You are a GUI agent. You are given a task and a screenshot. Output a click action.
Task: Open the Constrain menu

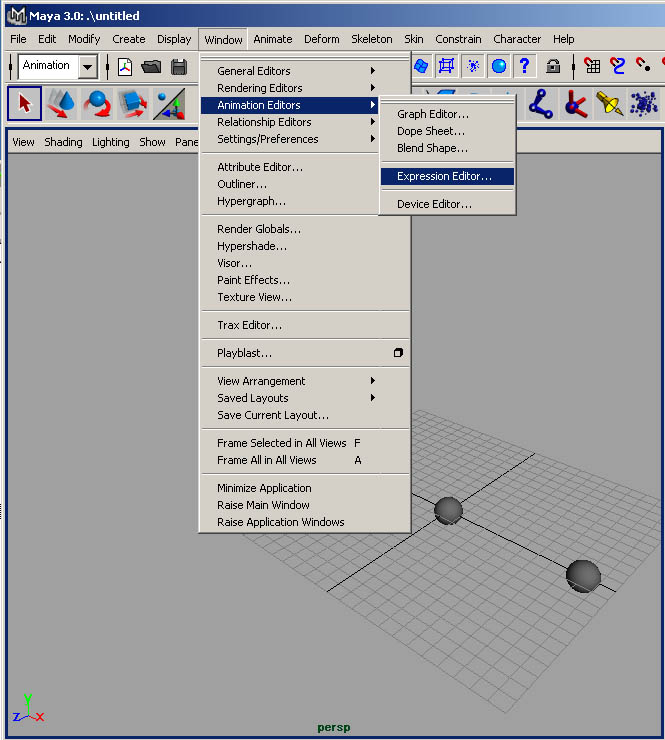[x=458, y=39]
